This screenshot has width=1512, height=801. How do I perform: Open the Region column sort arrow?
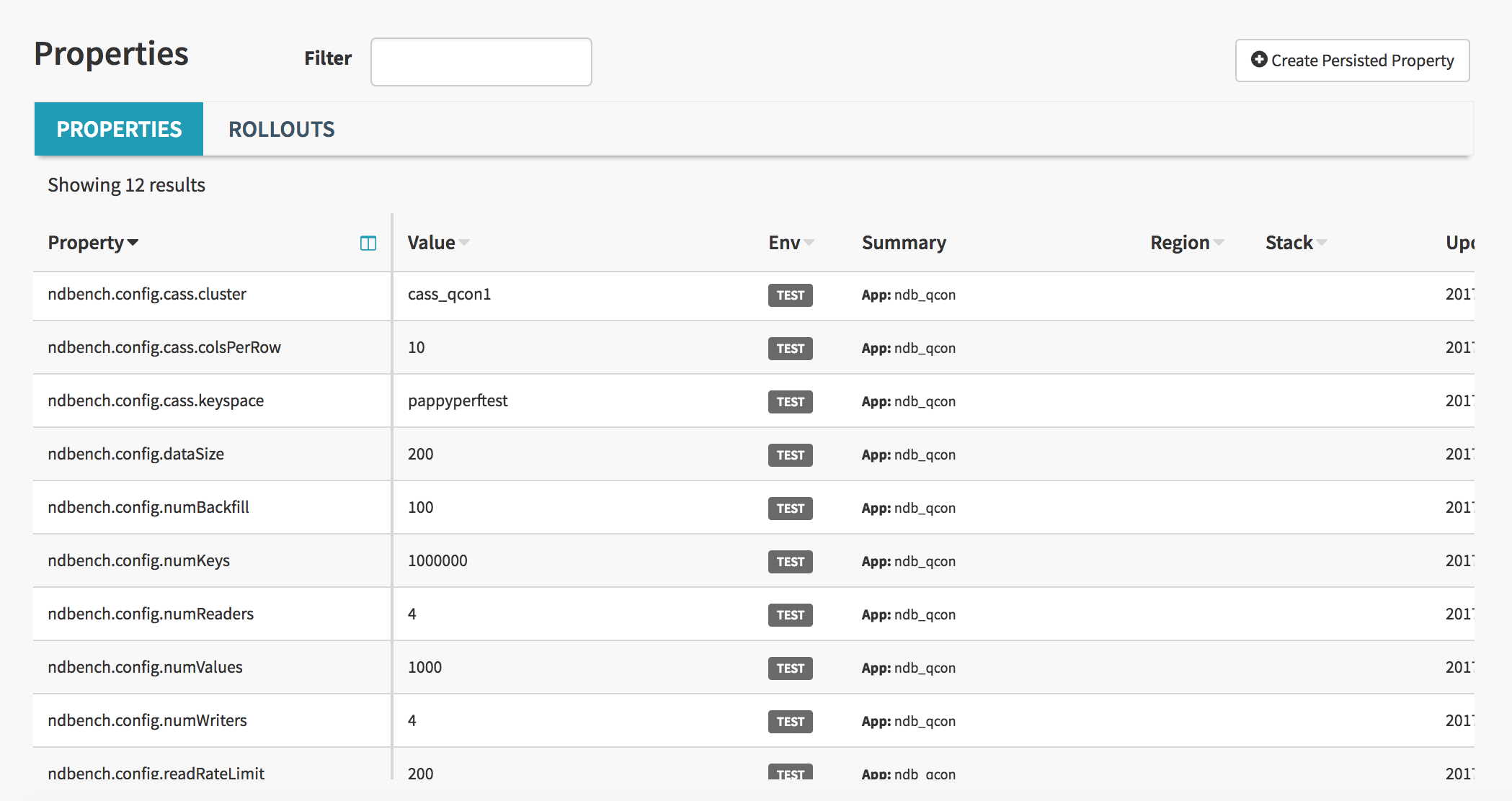(x=1219, y=243)
